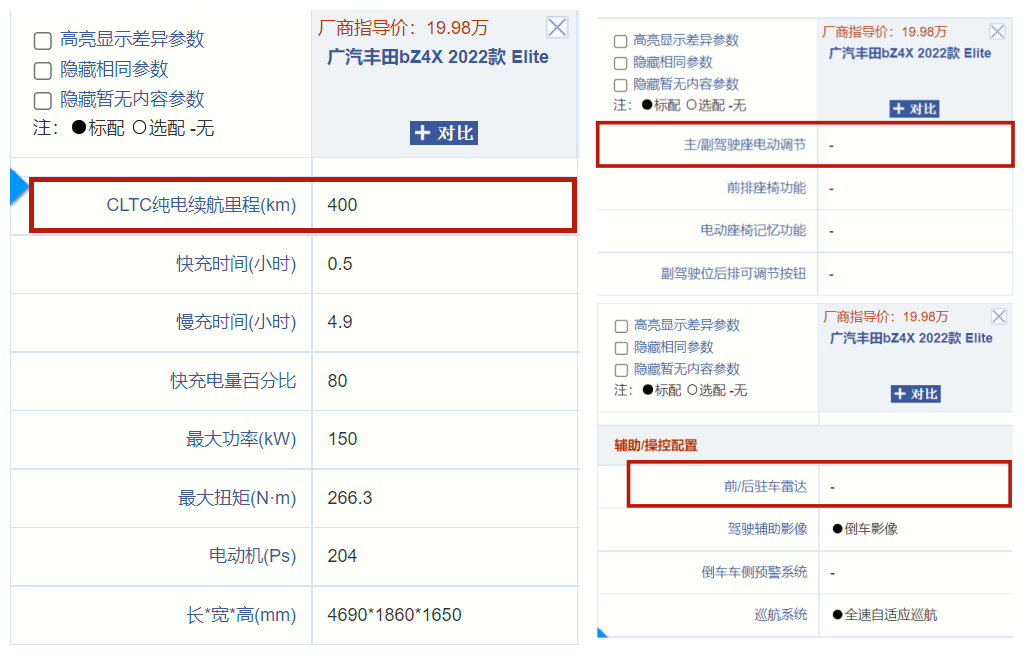
Task: Toggle 隐藏相同参数 in the top-right panel
Action: [620, 63]
